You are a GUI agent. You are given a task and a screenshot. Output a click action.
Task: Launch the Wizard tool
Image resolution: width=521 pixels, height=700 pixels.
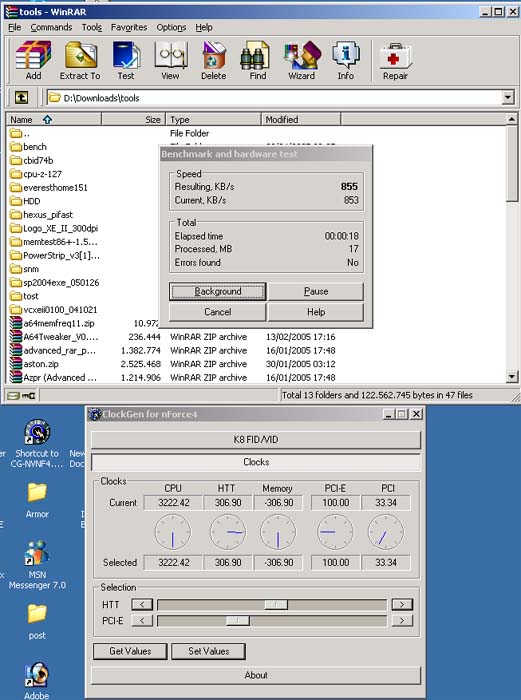tap(302, 60)
